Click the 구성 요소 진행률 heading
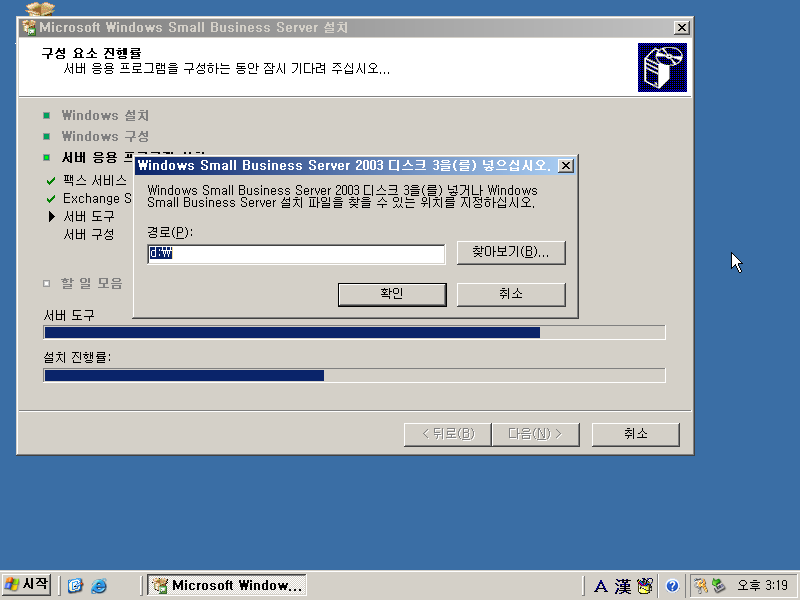Image resolution: width=800 pixels, height=600 pixels. tap(91, 53)
